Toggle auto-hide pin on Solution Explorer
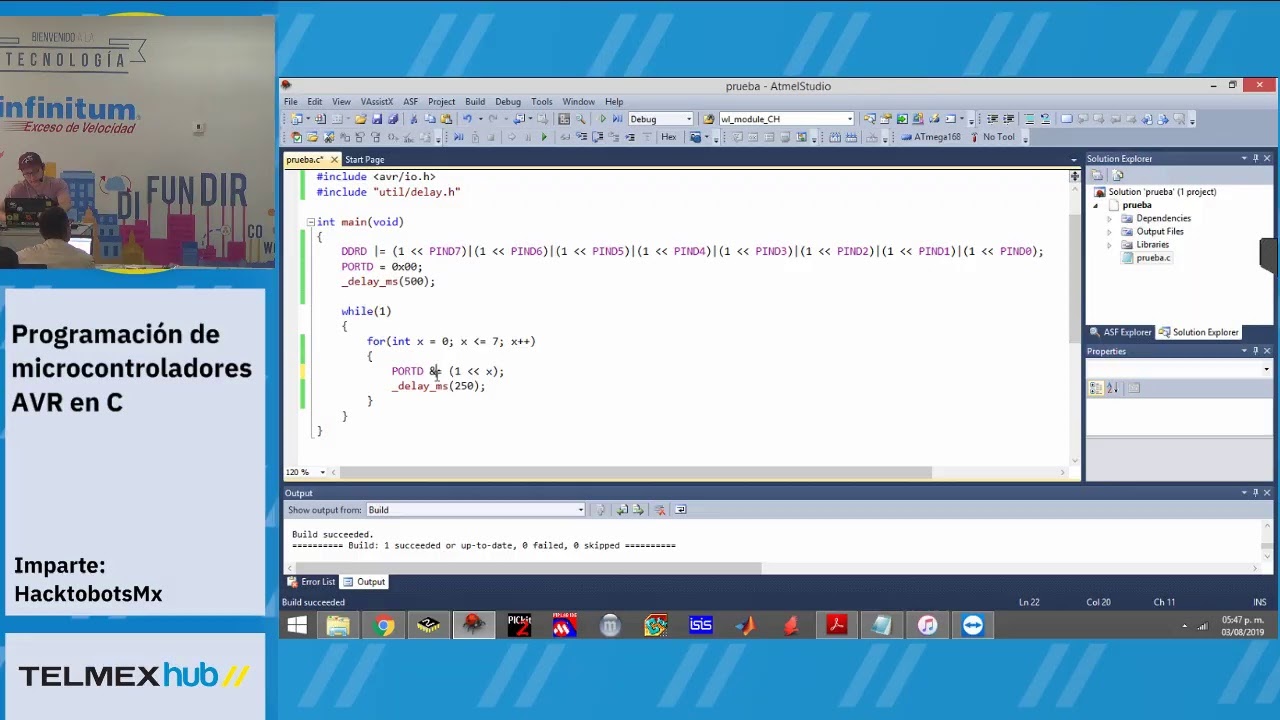 [1255, 159]
